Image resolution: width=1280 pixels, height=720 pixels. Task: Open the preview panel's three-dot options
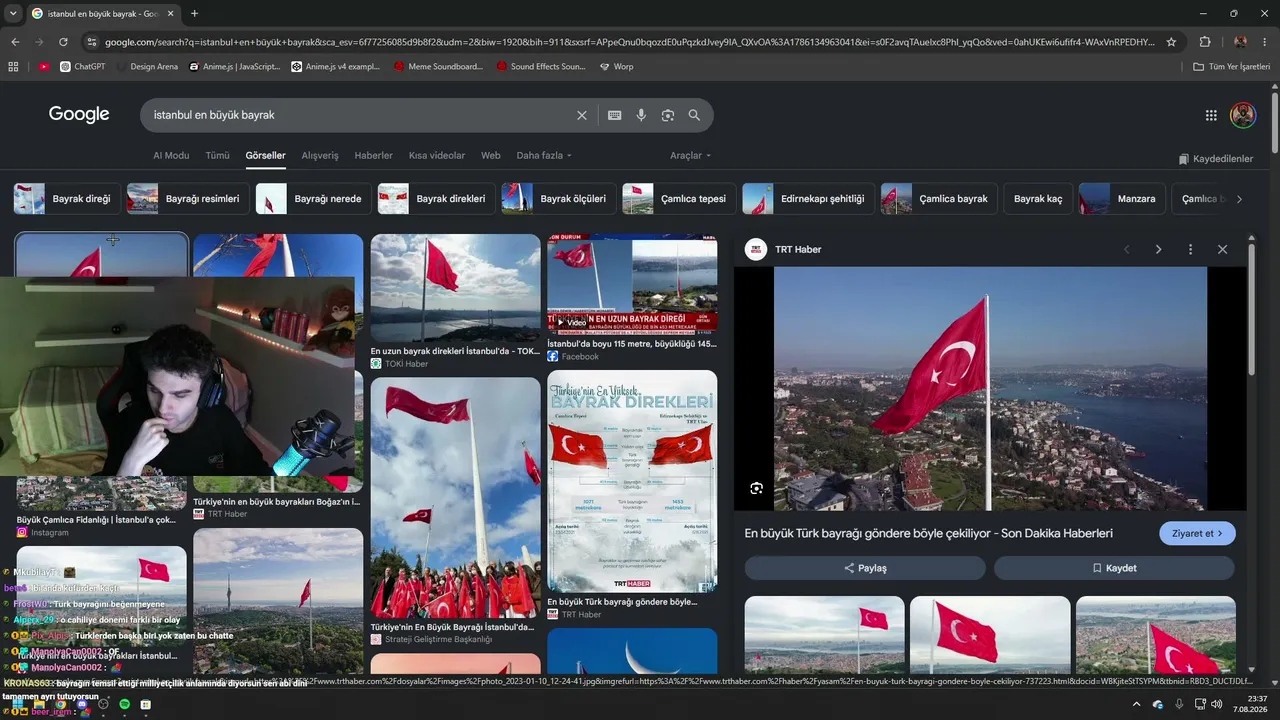click(1190, 250)
